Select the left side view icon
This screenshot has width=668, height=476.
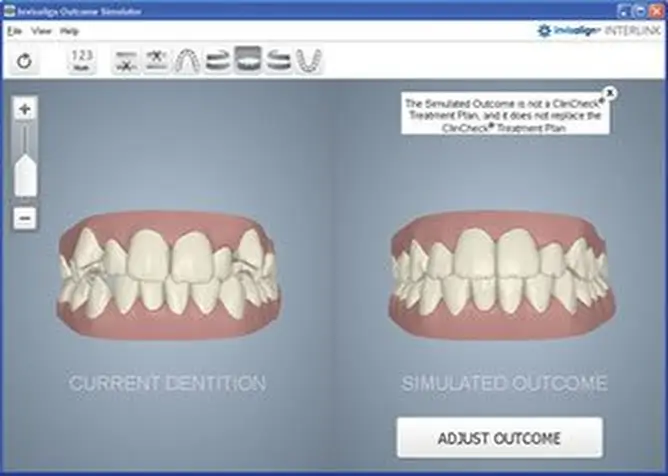click(x=278, y=61)
